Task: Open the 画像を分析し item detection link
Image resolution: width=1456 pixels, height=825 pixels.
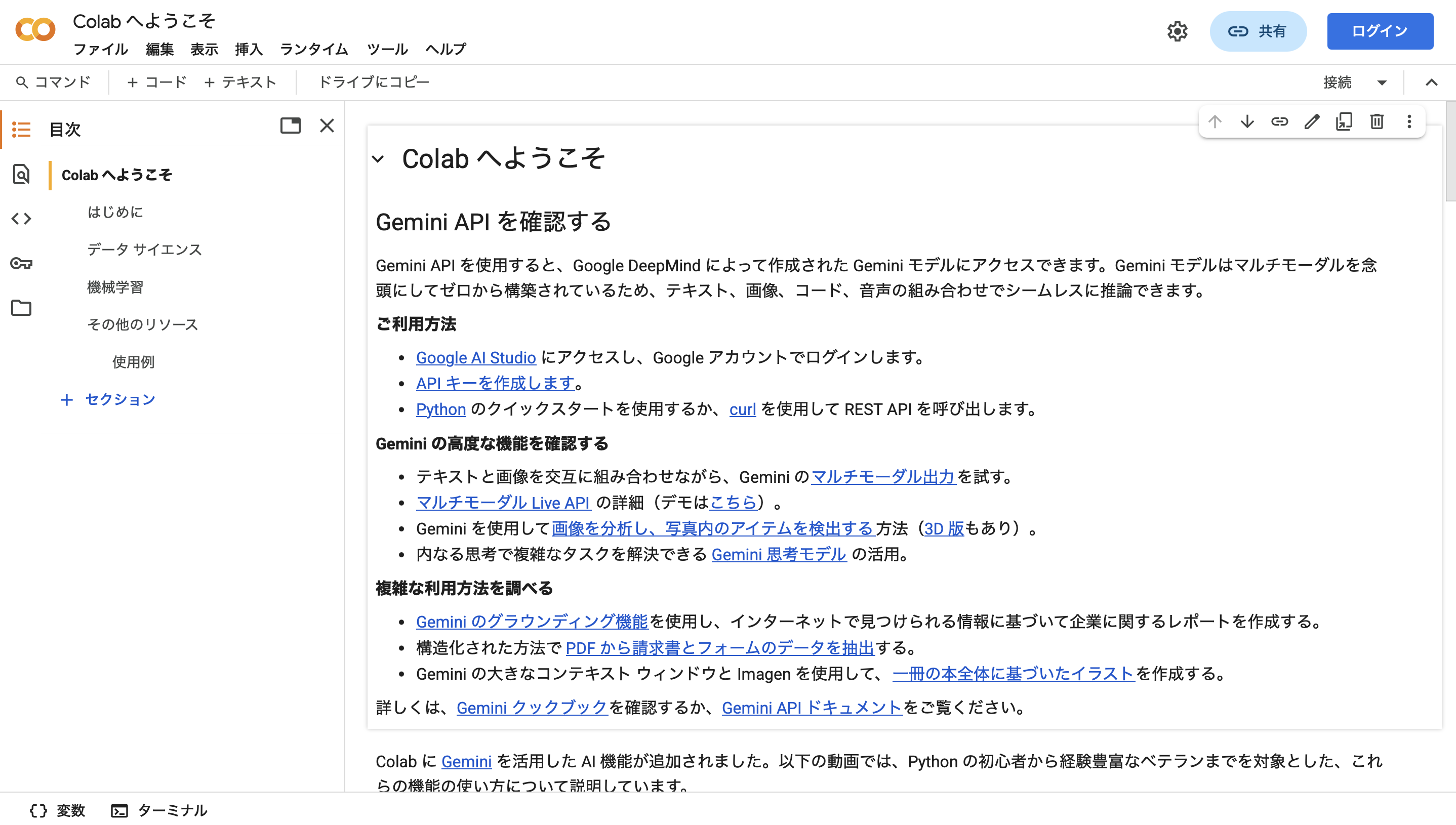Action: (x=713, y=528)
